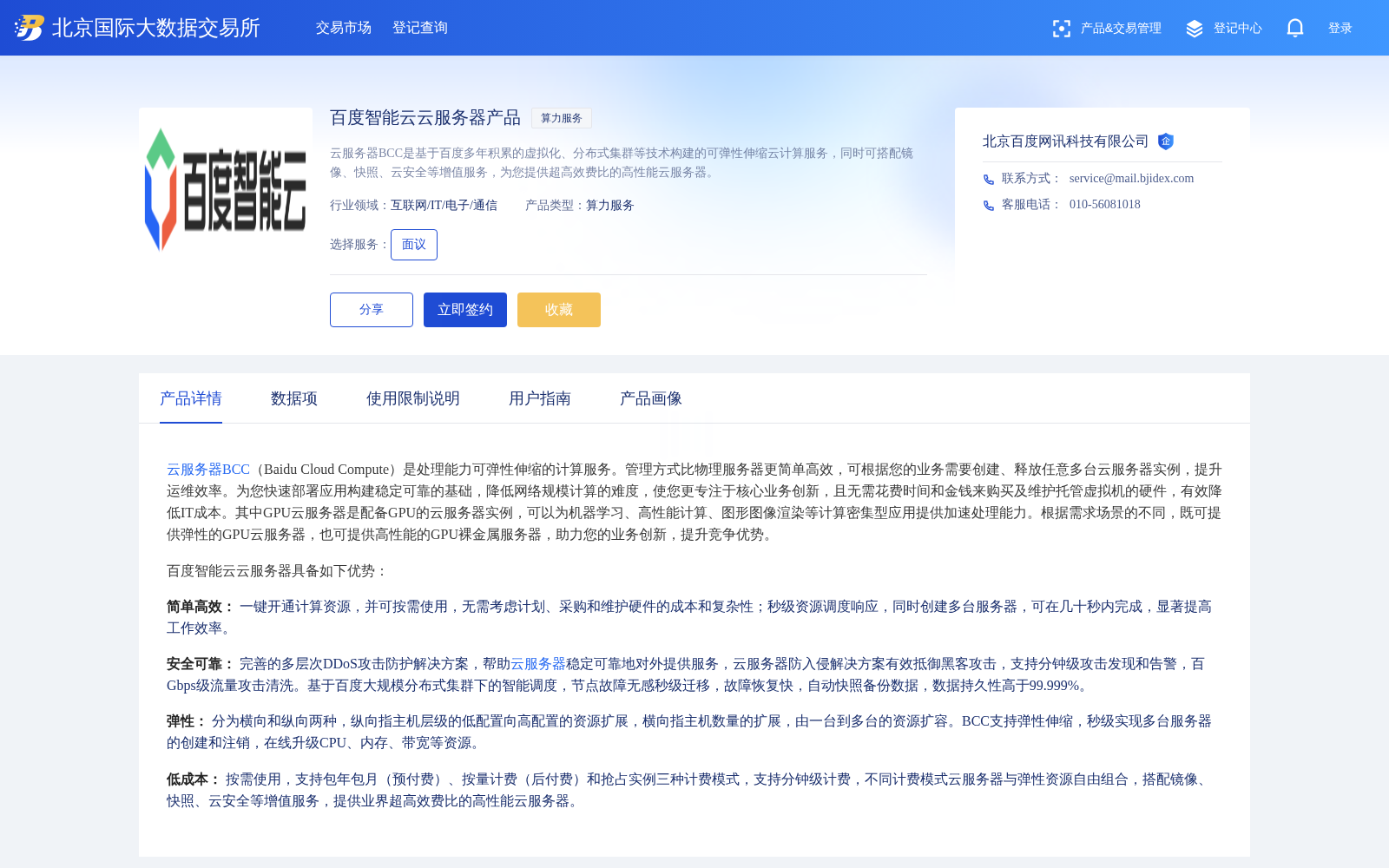Screen dimensions: 1389x868
Task: Switch to the 产品画像 tab
Action: coord(651,398)
